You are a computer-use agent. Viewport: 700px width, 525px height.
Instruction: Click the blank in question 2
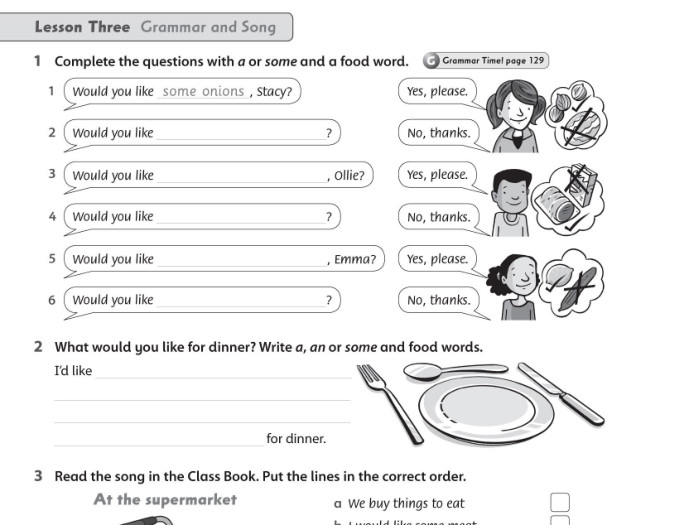[x=239, y=133]
